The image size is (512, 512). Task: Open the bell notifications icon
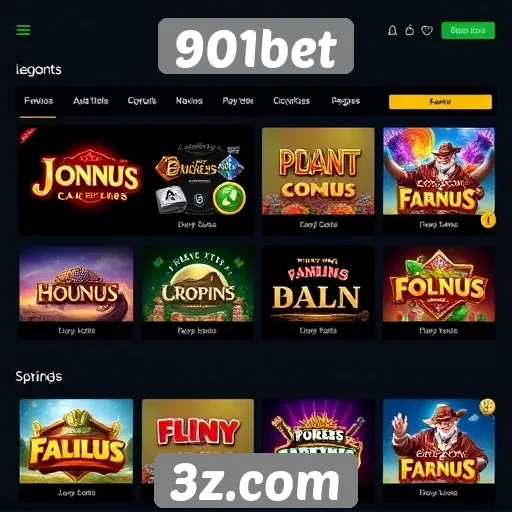point(393,31)
